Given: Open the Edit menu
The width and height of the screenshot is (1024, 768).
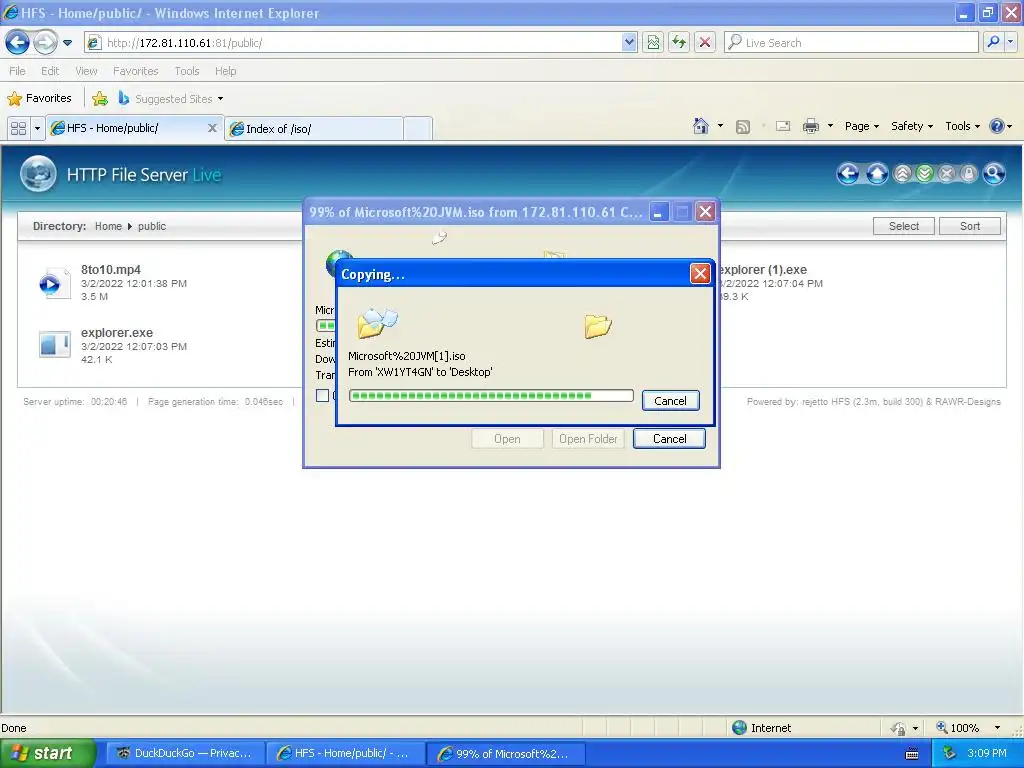Looking at the screenshot, I should click(50, 71).
